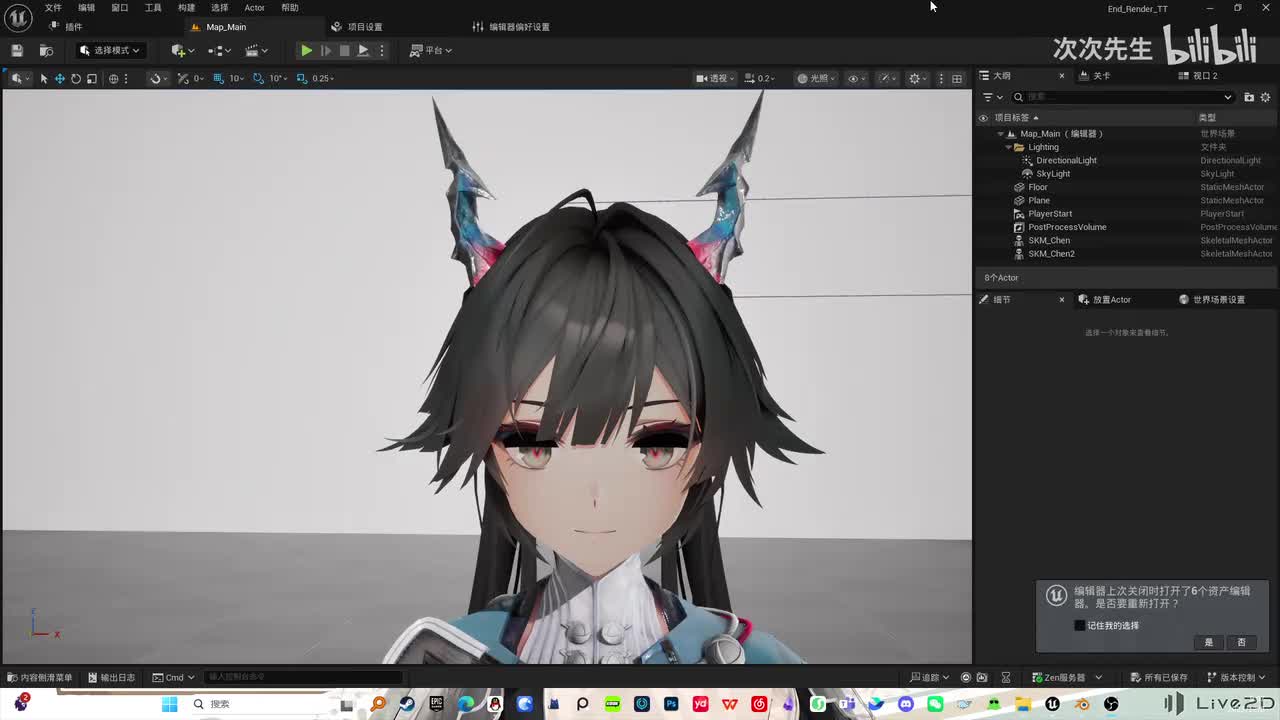
Task: Click 是 to reopen asset editors
Action: [1208, 642]
